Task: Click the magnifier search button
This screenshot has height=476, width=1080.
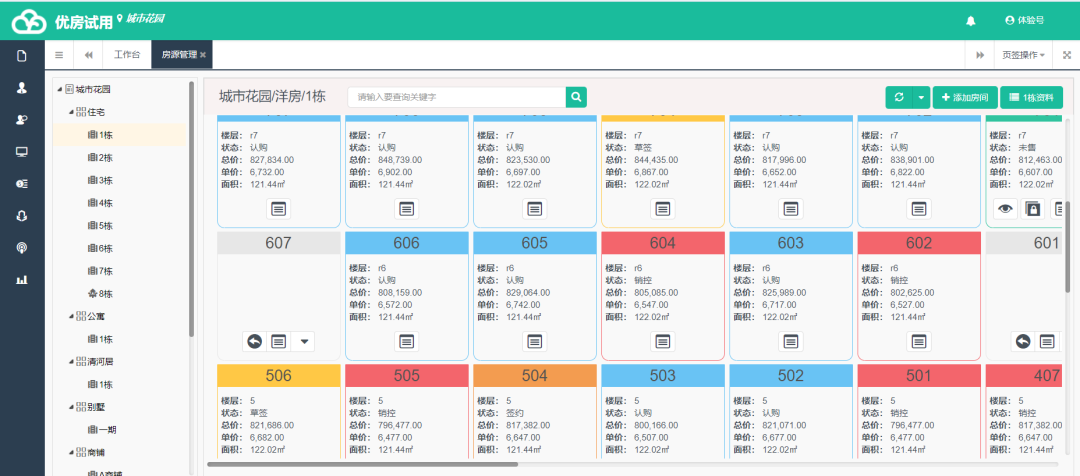Action: (x=576, y=97)
